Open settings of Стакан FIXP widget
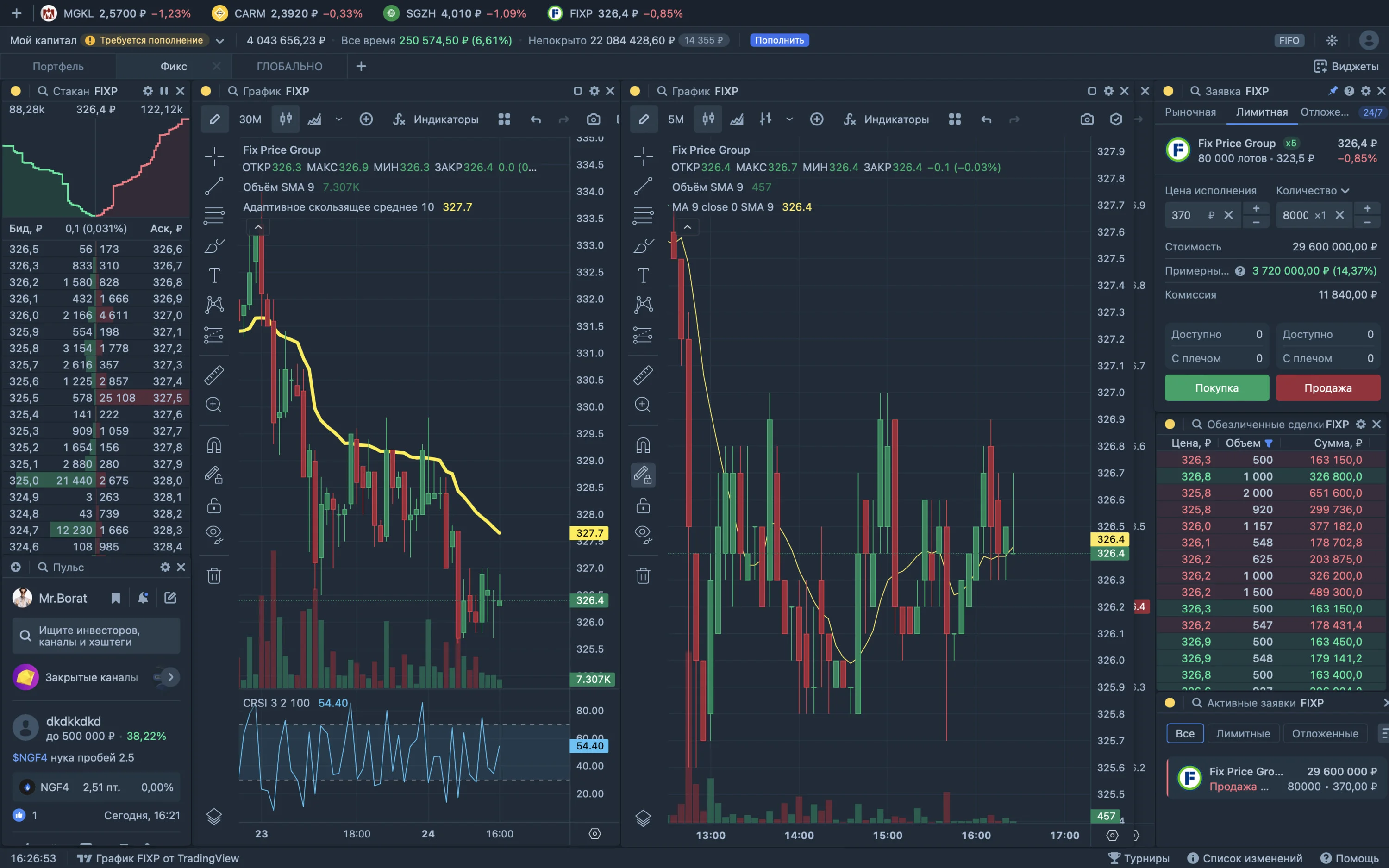Viewport: 1389px width, 868px height. (148, 91)
